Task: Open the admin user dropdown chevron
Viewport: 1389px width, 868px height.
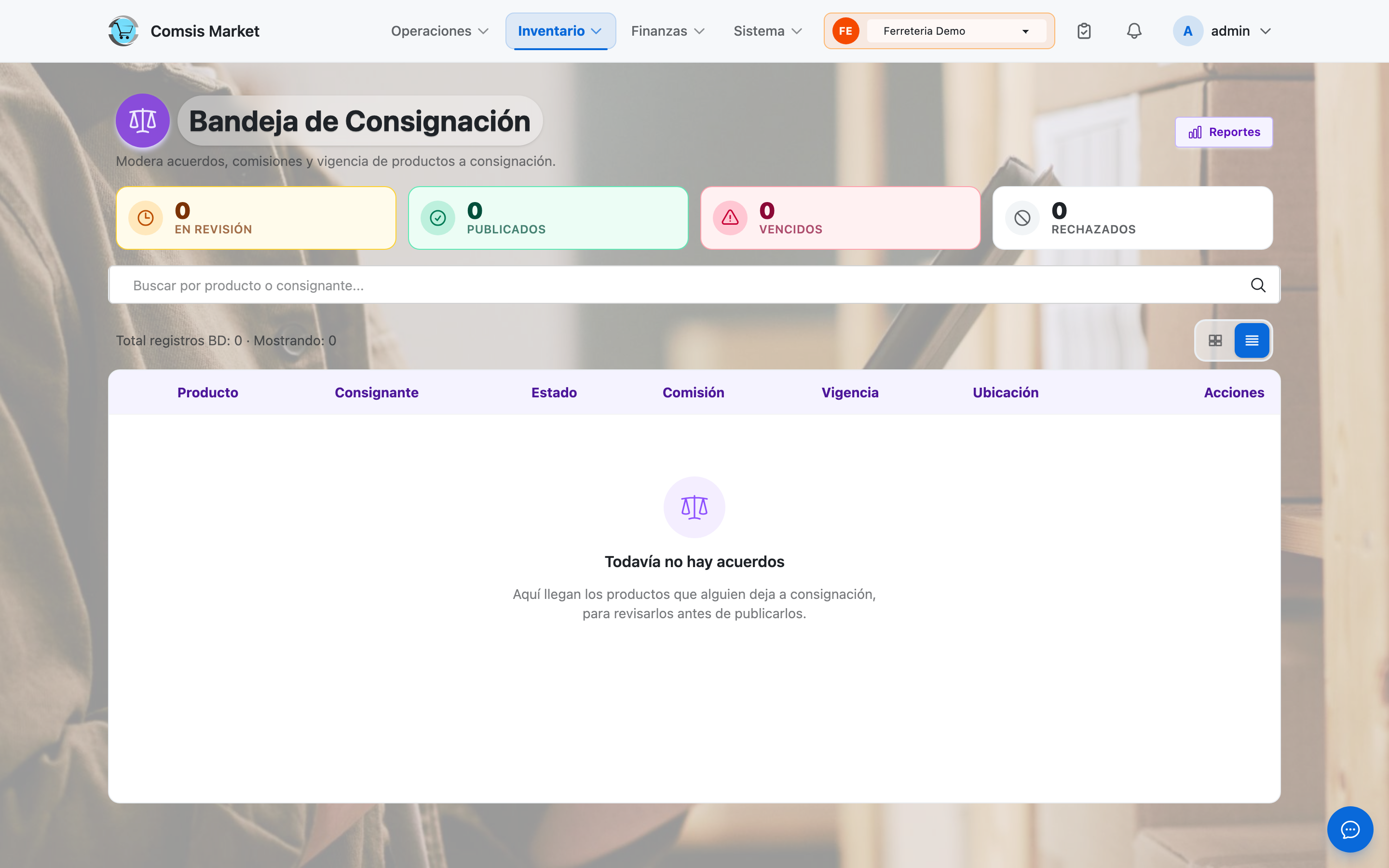Action: 1265,31
